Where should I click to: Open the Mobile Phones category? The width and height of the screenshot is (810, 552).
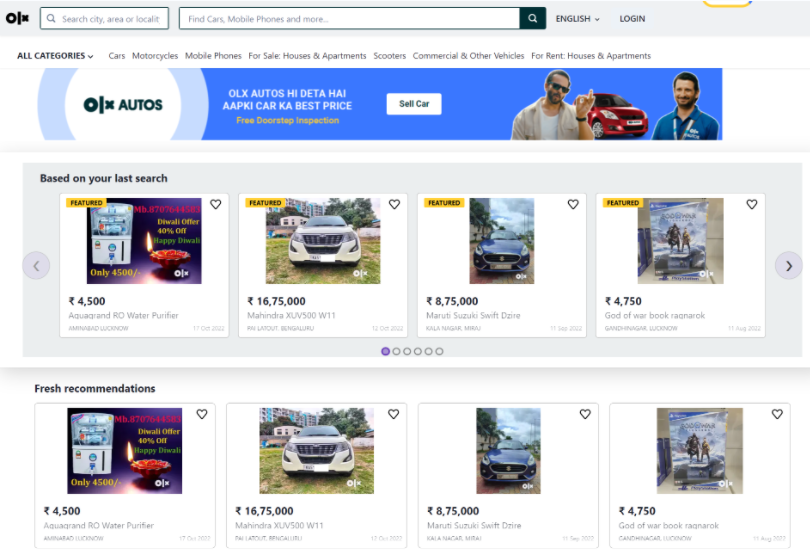point(213,56)
